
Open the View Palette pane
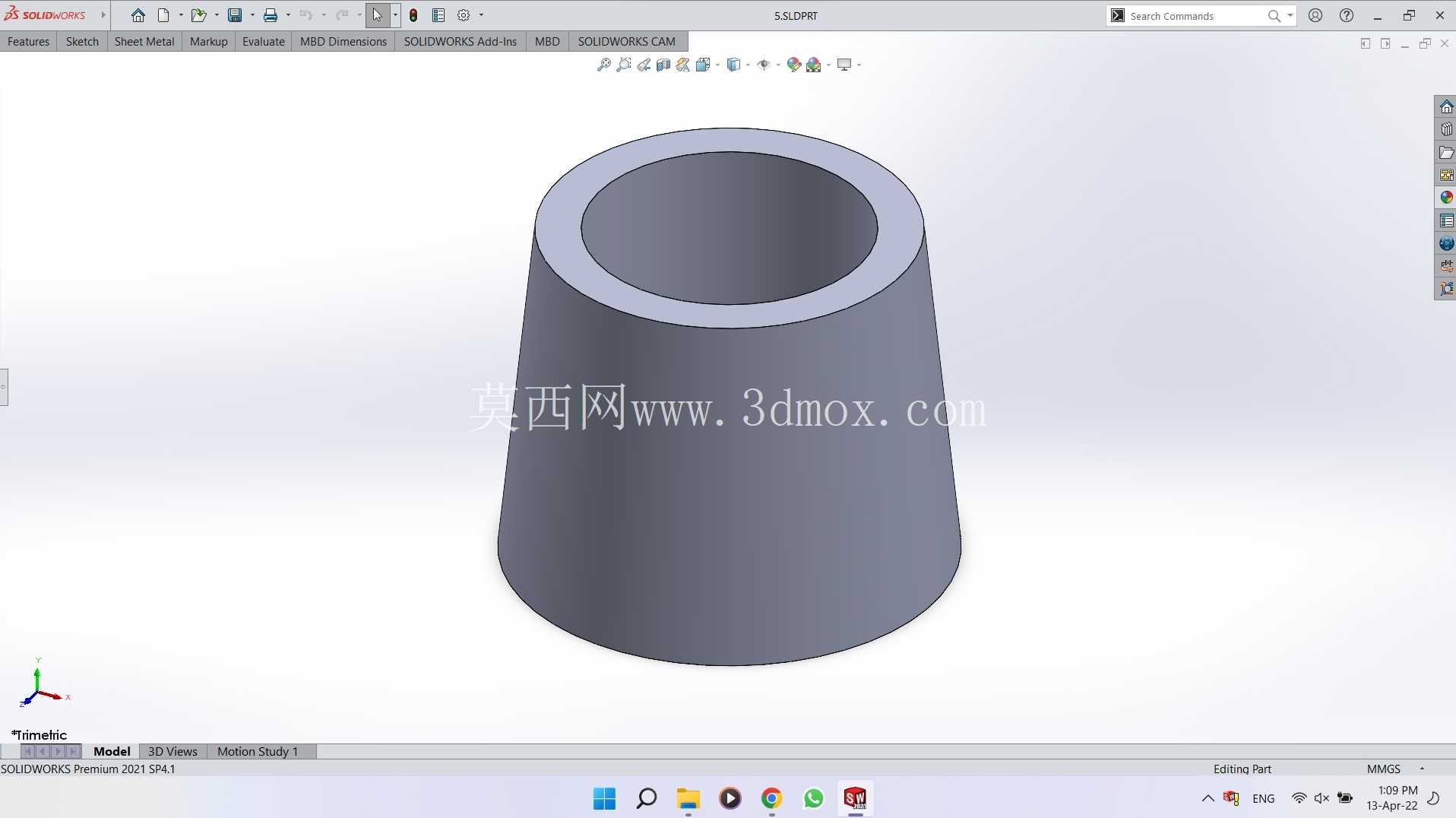coord(1446,175)
